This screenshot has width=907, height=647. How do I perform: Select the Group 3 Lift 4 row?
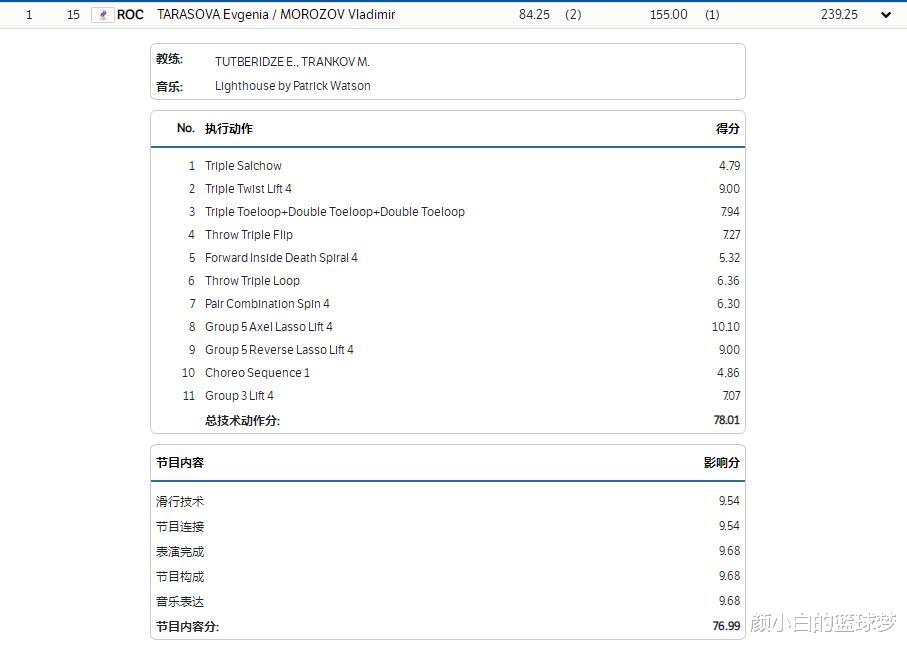[x=448, y=396]
